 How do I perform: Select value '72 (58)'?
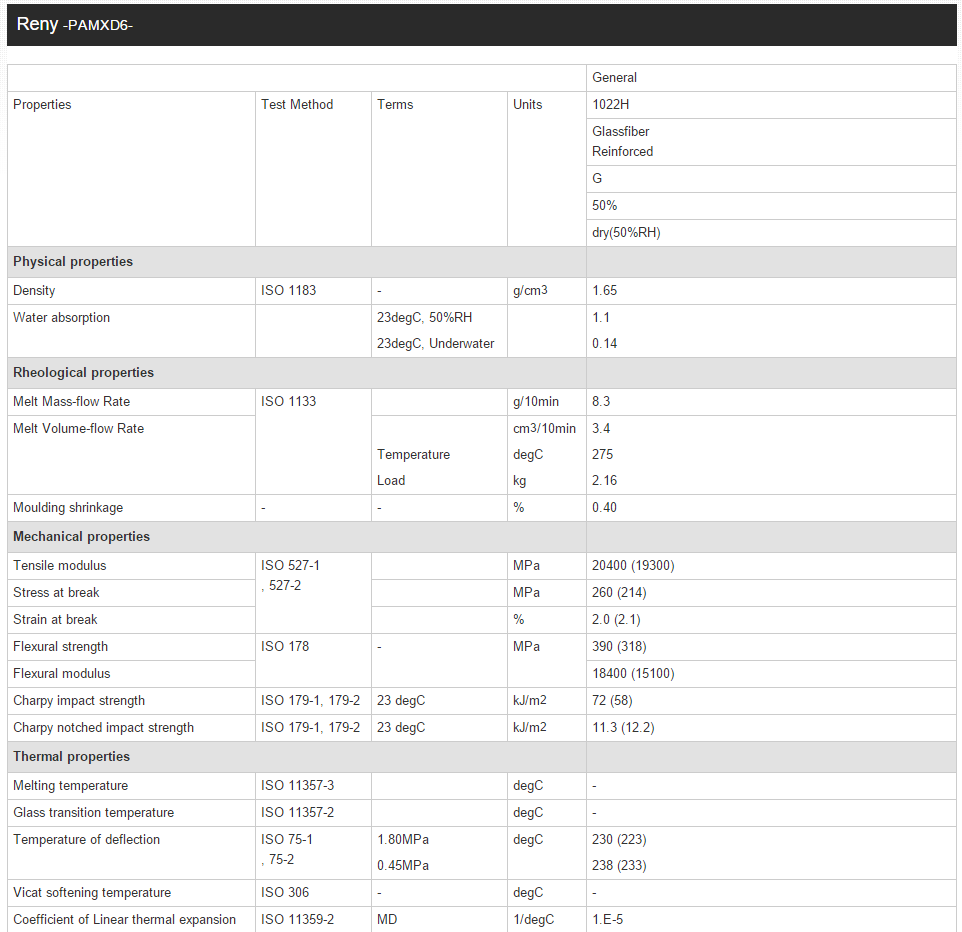tap(612, 701)
